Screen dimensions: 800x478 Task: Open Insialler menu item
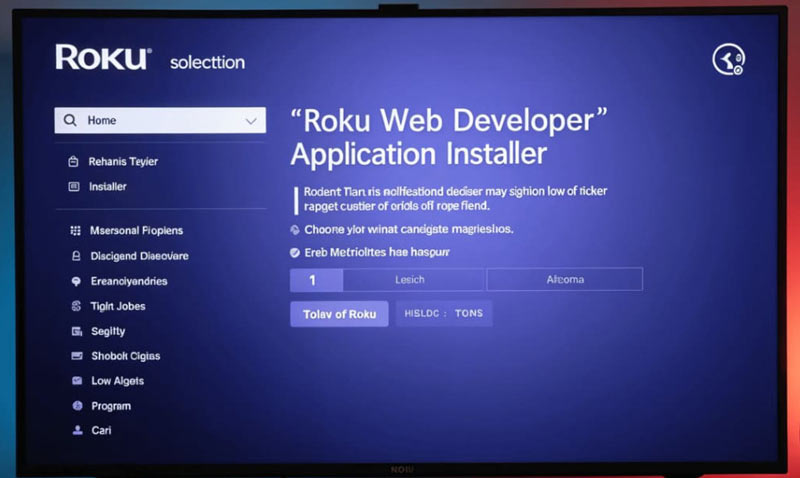(x=108, y=187)
